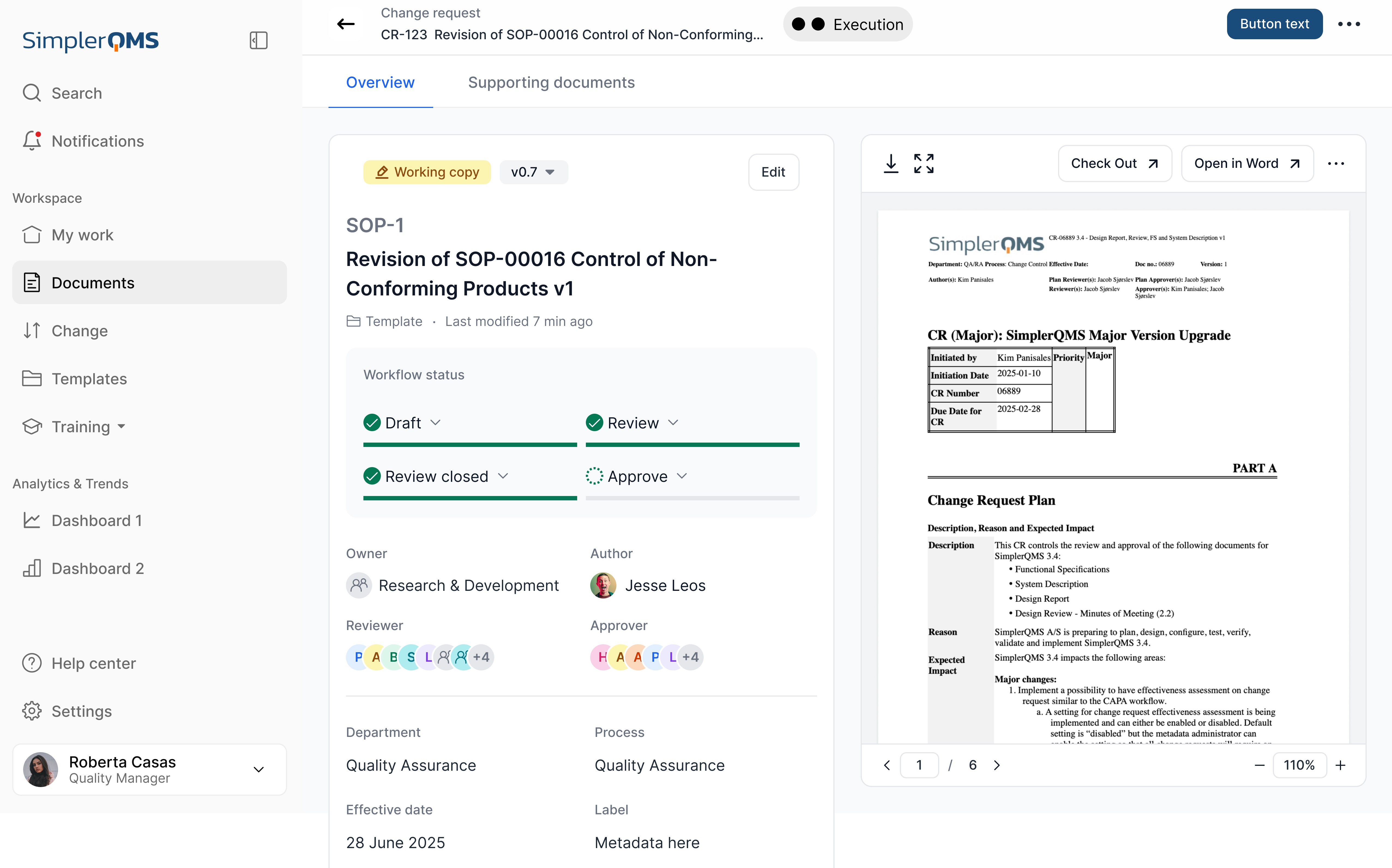
Task: Go to the next page arrow
Action: tap(997, 765)
